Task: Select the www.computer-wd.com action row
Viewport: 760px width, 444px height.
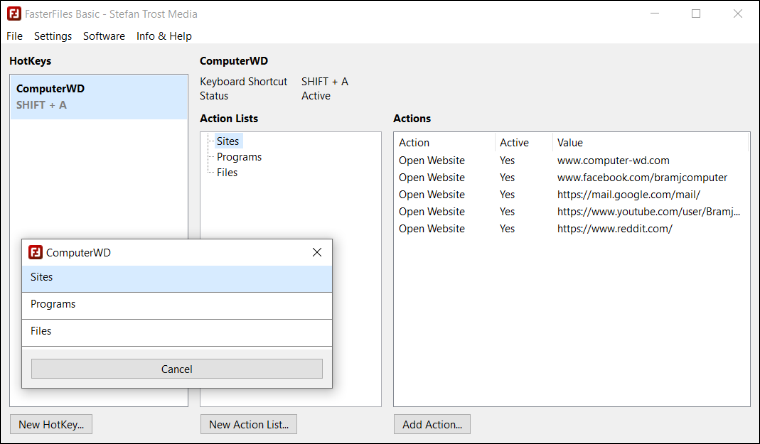Action: coord(572,160)
